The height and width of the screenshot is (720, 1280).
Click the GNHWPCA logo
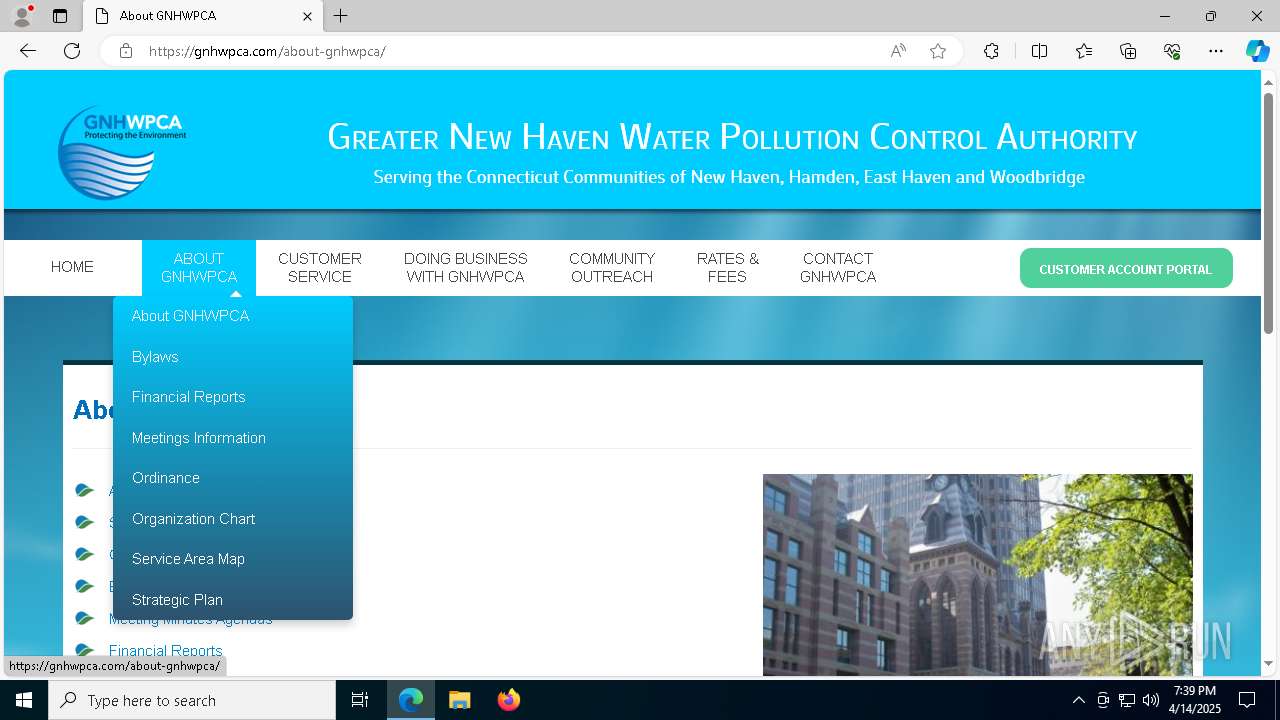(x=122, y=152)
